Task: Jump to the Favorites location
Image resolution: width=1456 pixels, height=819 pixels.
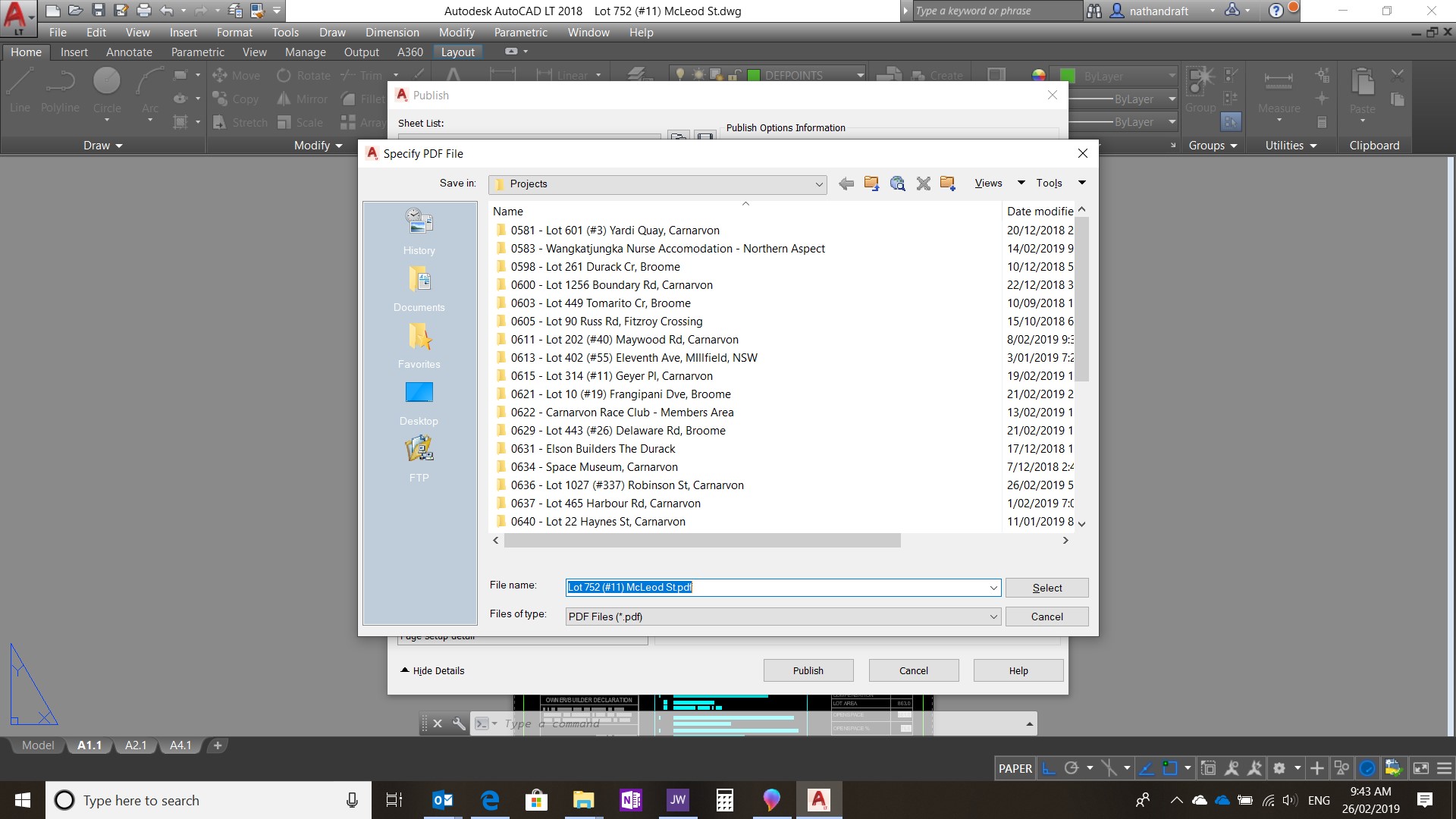Action: pos(419,345)
